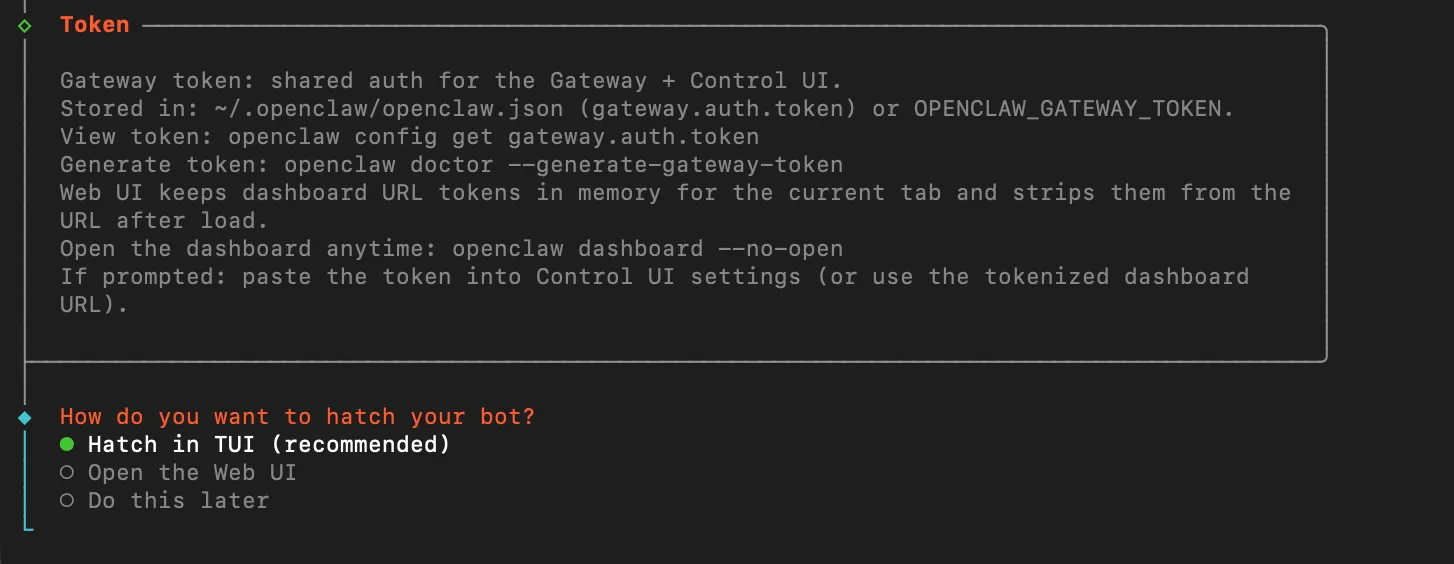The width and height of the screenshot is (1454, 564).
Task: Click the green diamond icon beside Token
Action: tap(25, 25)
